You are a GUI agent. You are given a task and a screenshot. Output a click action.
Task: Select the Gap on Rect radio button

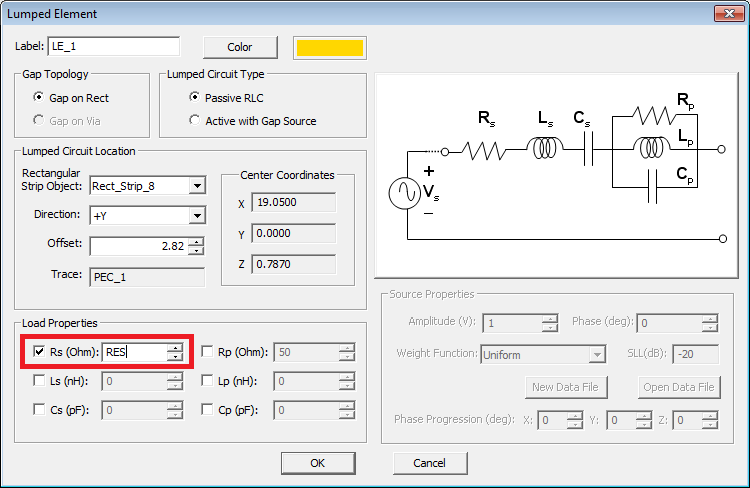pyautogui.click(x=39, y=98)
